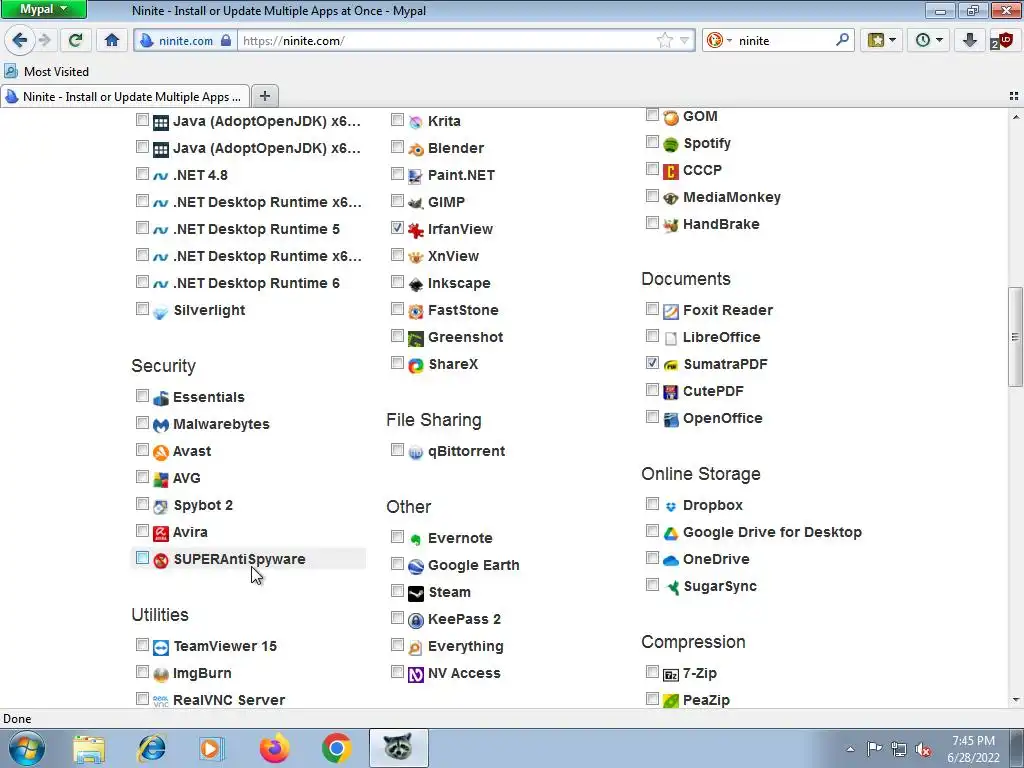Image resolution: width=1024 pixels, height=768 pixels.
Task: Click the ShareX icon
Action: (415, 365)
